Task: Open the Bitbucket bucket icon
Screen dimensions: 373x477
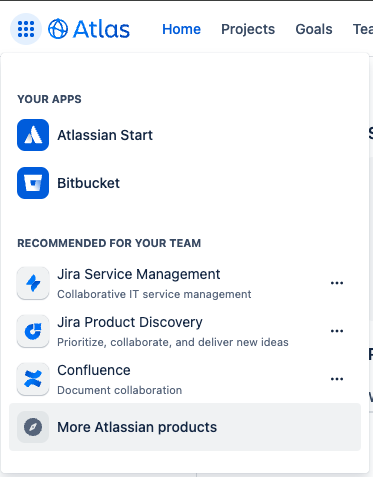Action: (x=33, y=183)
